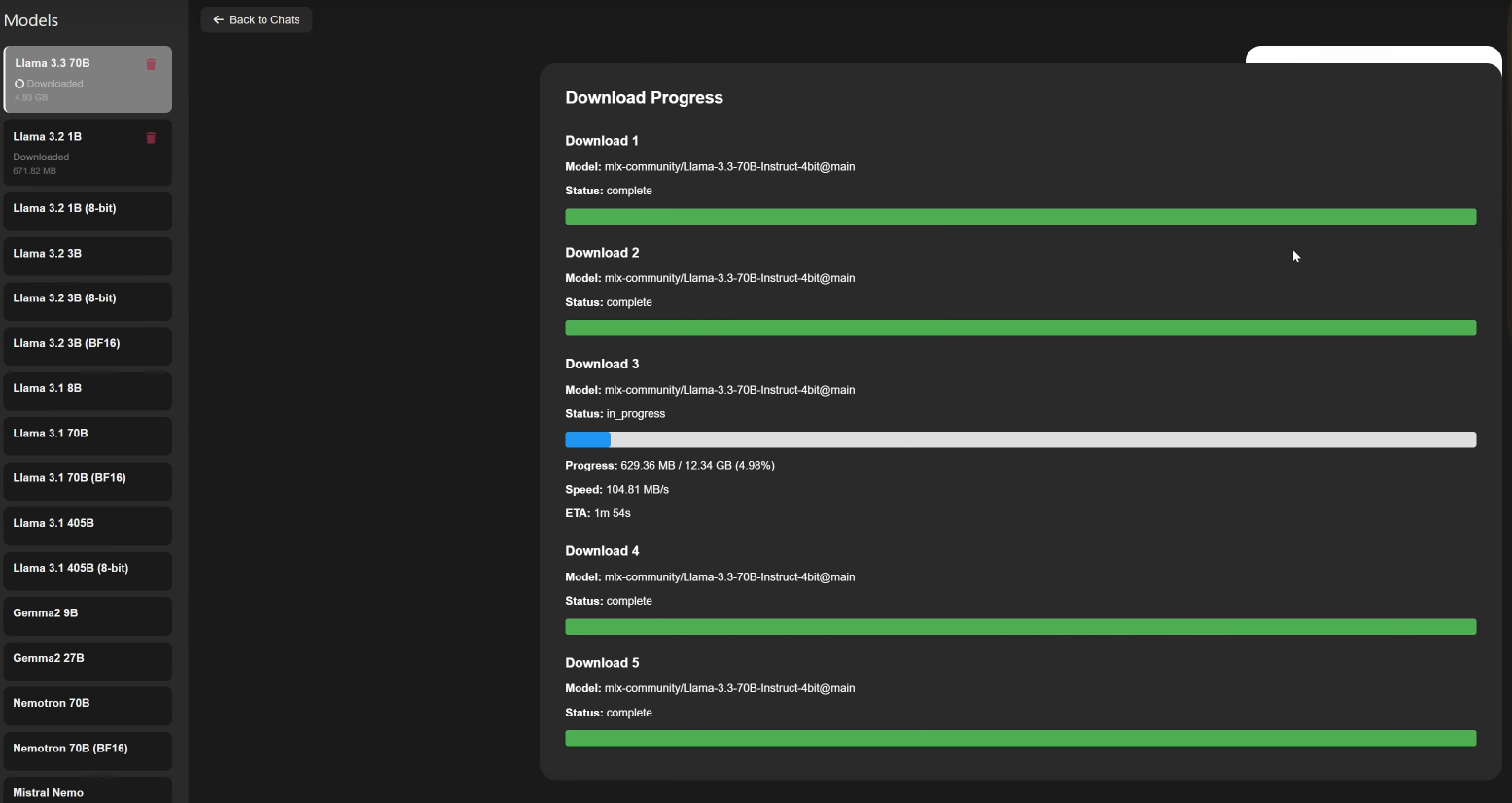
Task: Click the 4.93 GB size label
Action: (31, 97)
